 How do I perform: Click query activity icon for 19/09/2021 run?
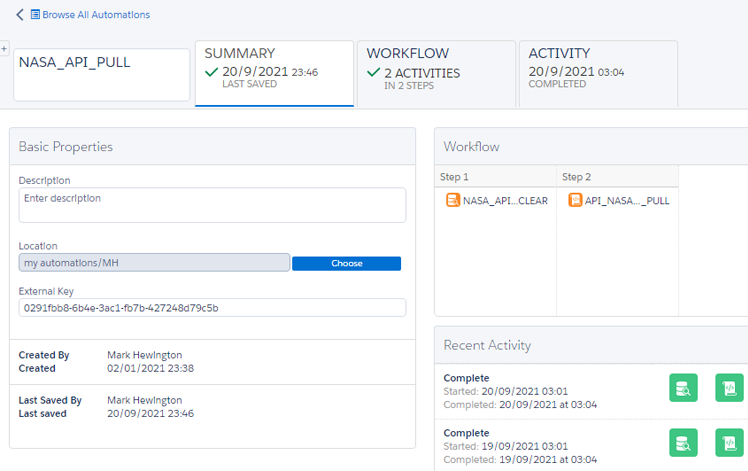pyautogui.click(x=683, y=443)
